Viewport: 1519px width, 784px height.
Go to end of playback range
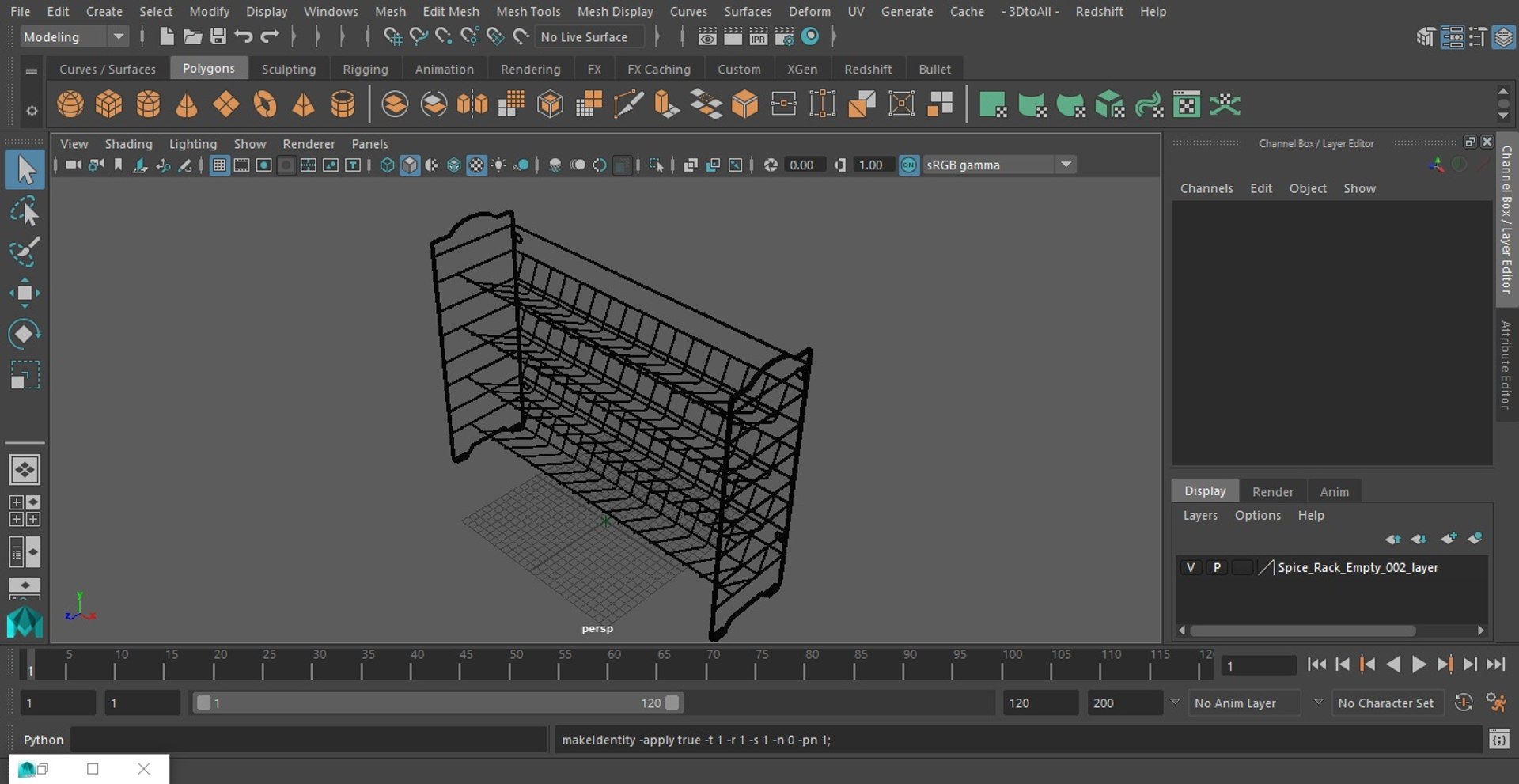[x=1495, y=665]
